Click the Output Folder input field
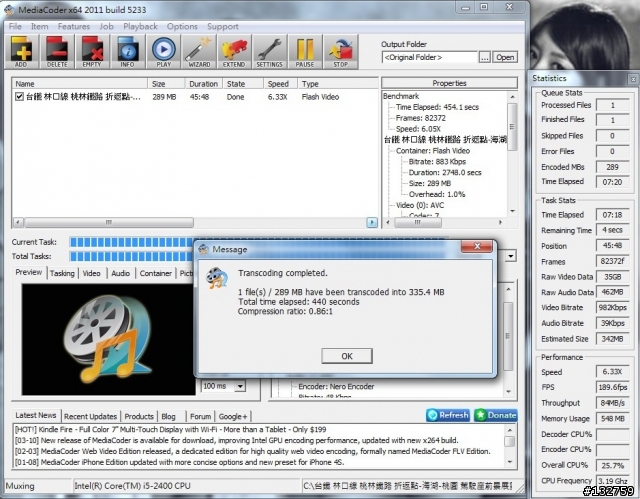The image size is (640, 499). (429, 58)
